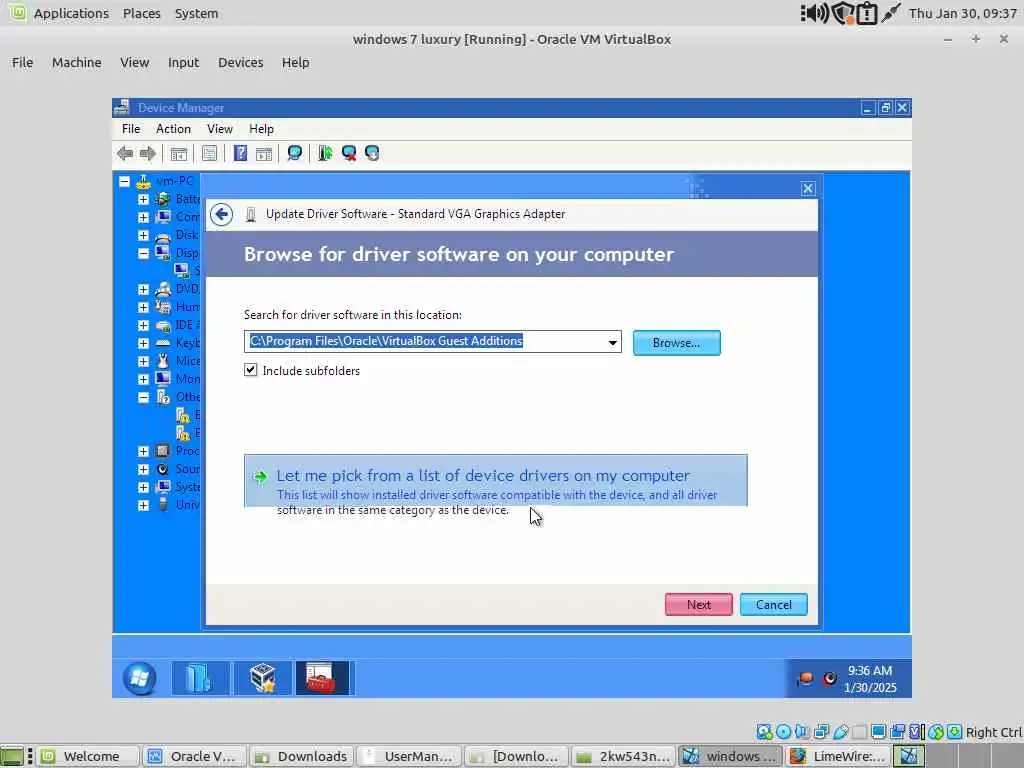Image resolution: width=1024 pixels, height=768 pixels.
Task: Open Device Manager Action menu
Action: (x=173, y=129)
